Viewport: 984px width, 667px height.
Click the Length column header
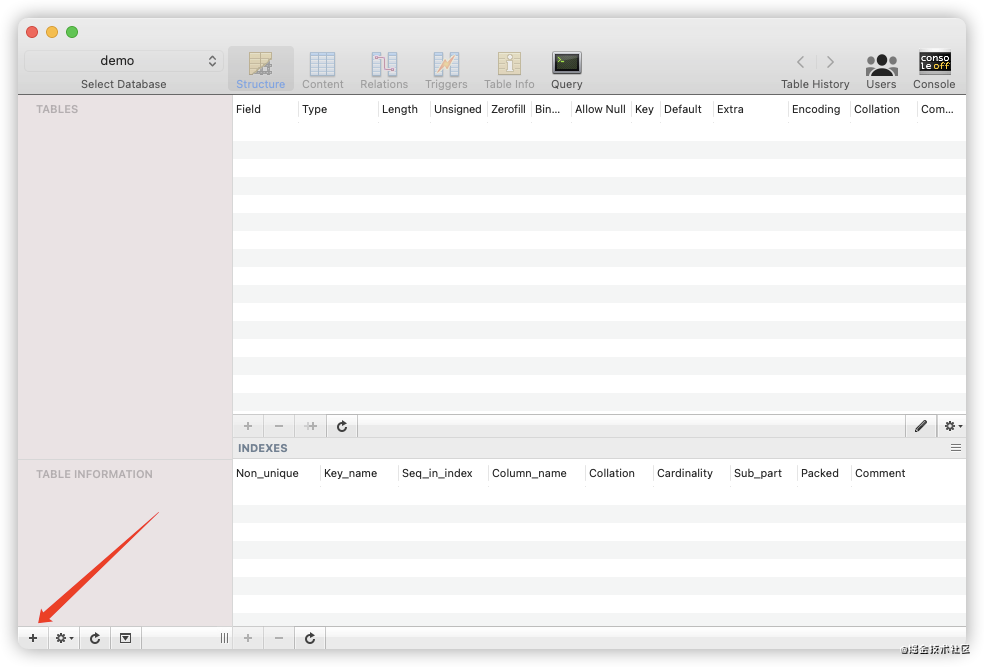click(404, 109)
